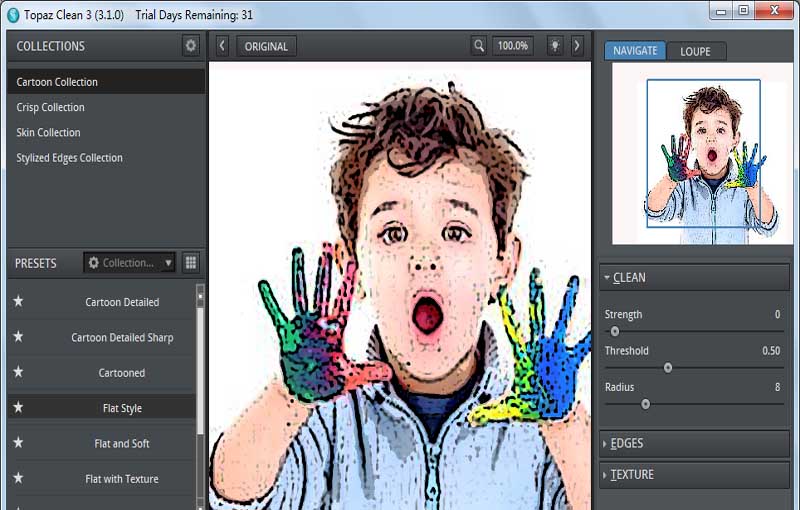Select Cartoon Collection
The width and height of the screenshot is (800, 510).
point(106,82)
